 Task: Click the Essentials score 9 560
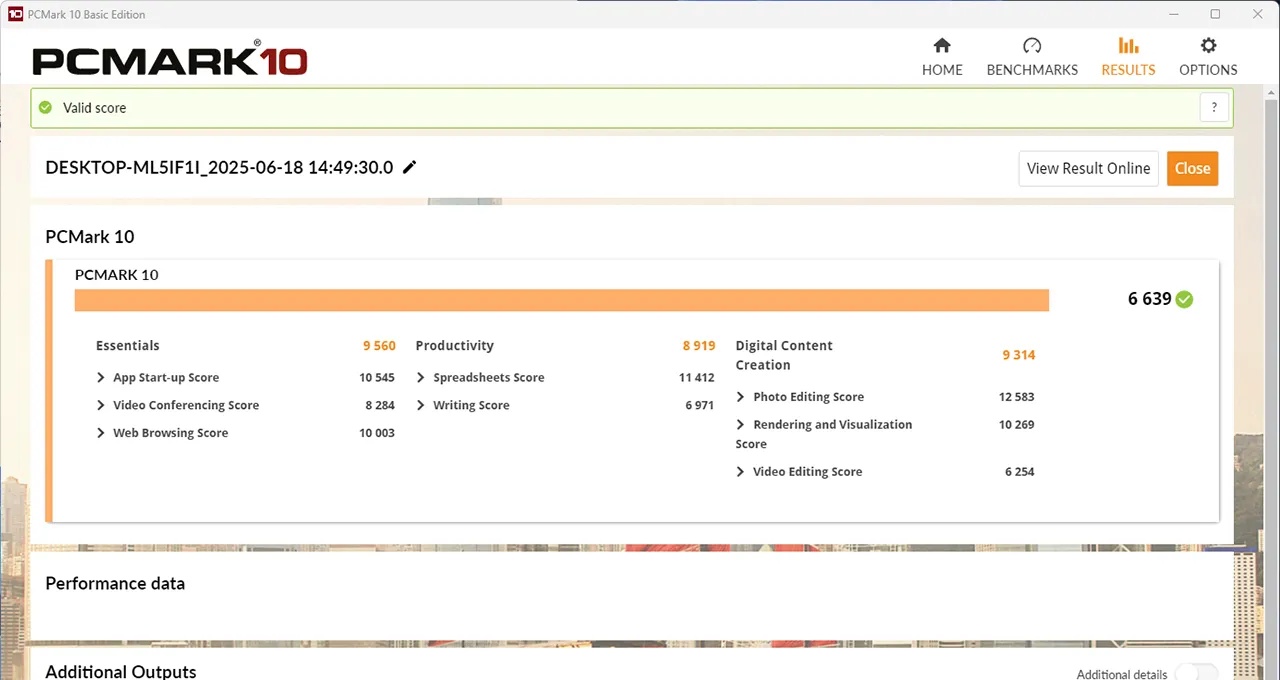[379, 346]
